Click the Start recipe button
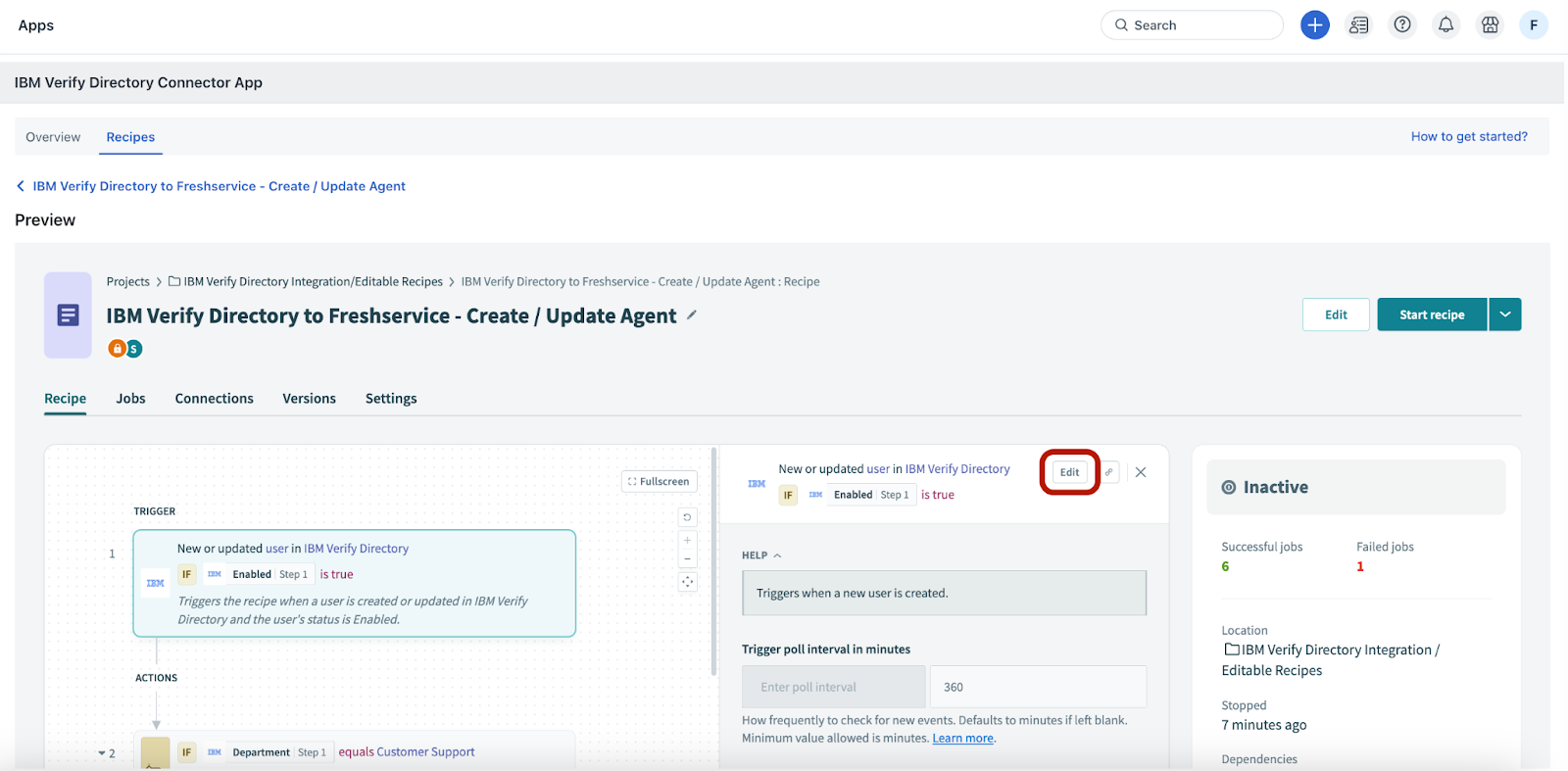1568x771 pixels. pos(1432,314)
